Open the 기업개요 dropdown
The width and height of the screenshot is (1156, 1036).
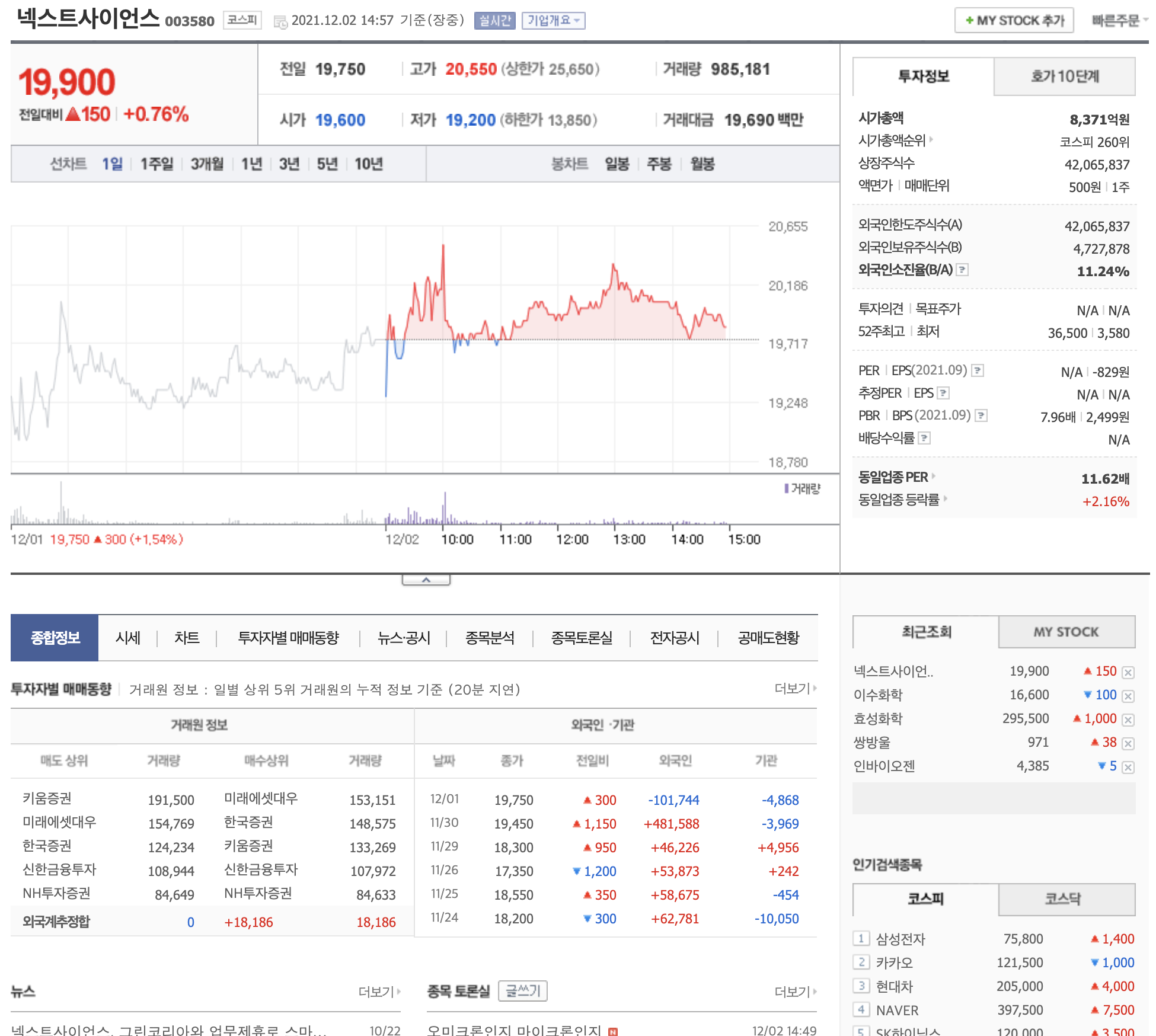(553, 21)
